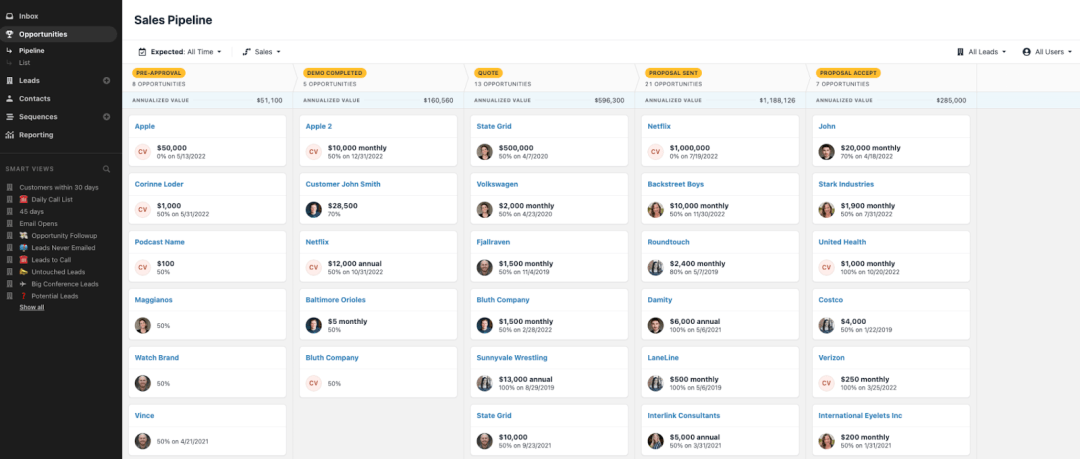Click plus icon next to Sequences
The image size is (1080, 459).
[x=107, y=117]
